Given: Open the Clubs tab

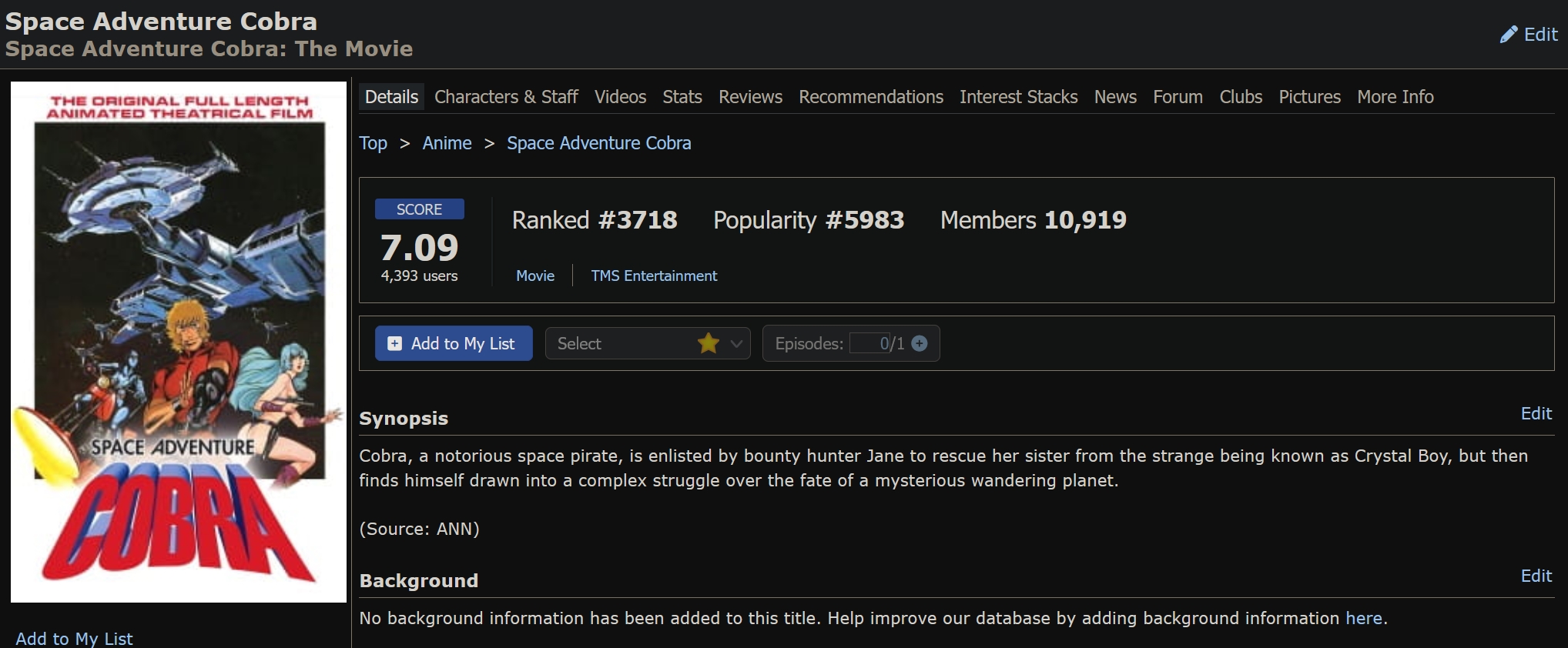Looking at the screenshot, I should pyautogui.click(x=1241, y=97).
